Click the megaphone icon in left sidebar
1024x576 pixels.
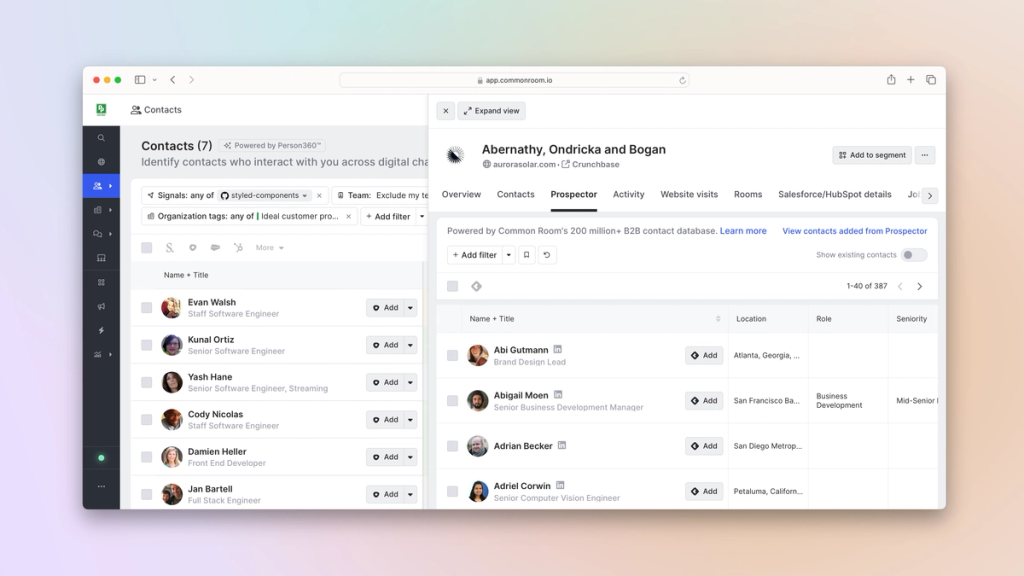[x=101, y=306]
